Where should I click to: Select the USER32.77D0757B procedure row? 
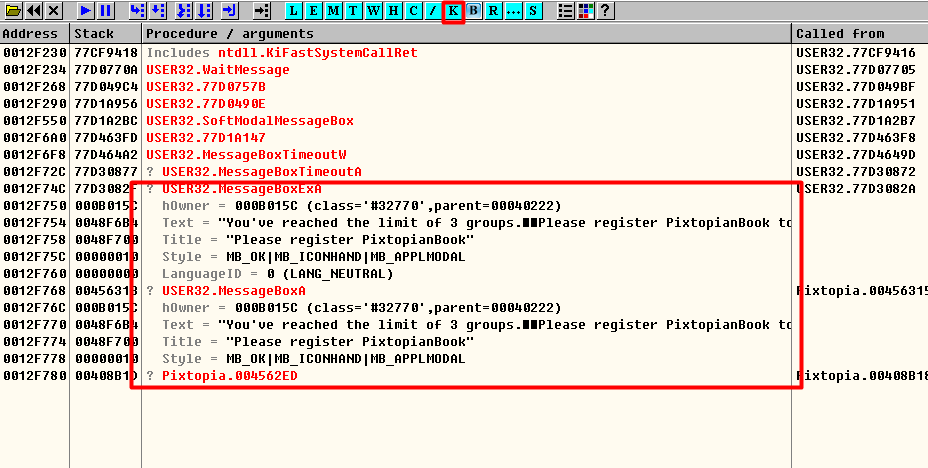(x=464, y=87)
